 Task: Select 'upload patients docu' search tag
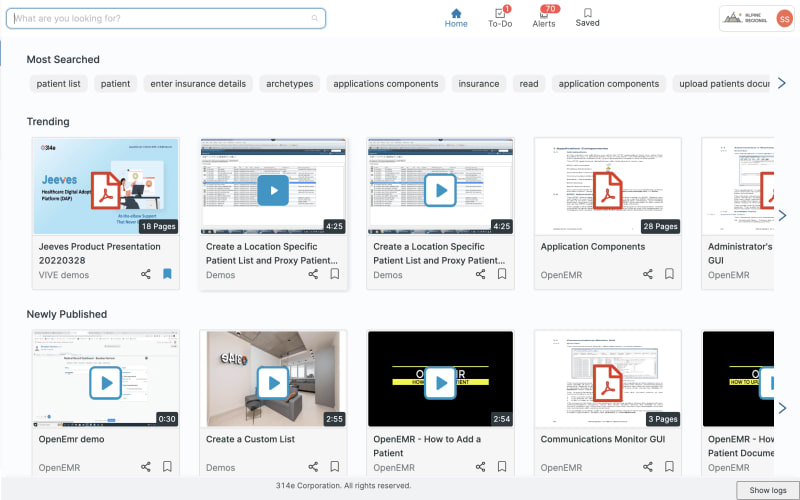(x=721, y=84)
